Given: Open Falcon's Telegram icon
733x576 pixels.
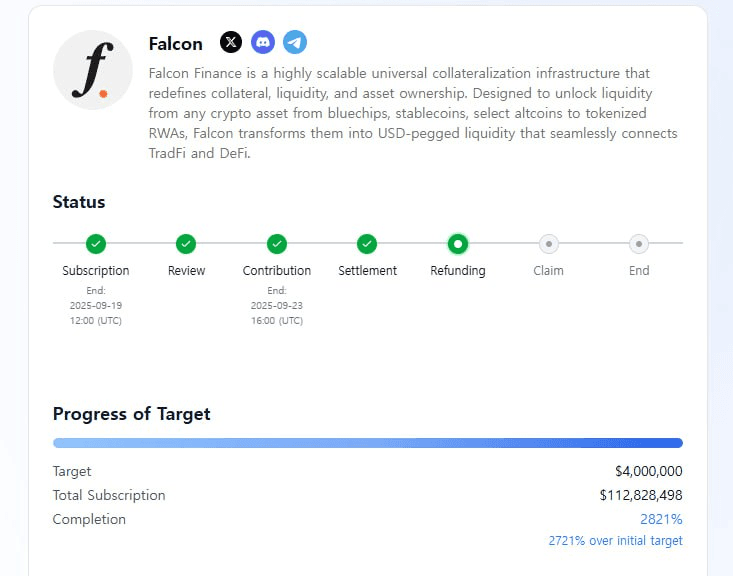Looking at the screenshot, I should pos(294,42).
